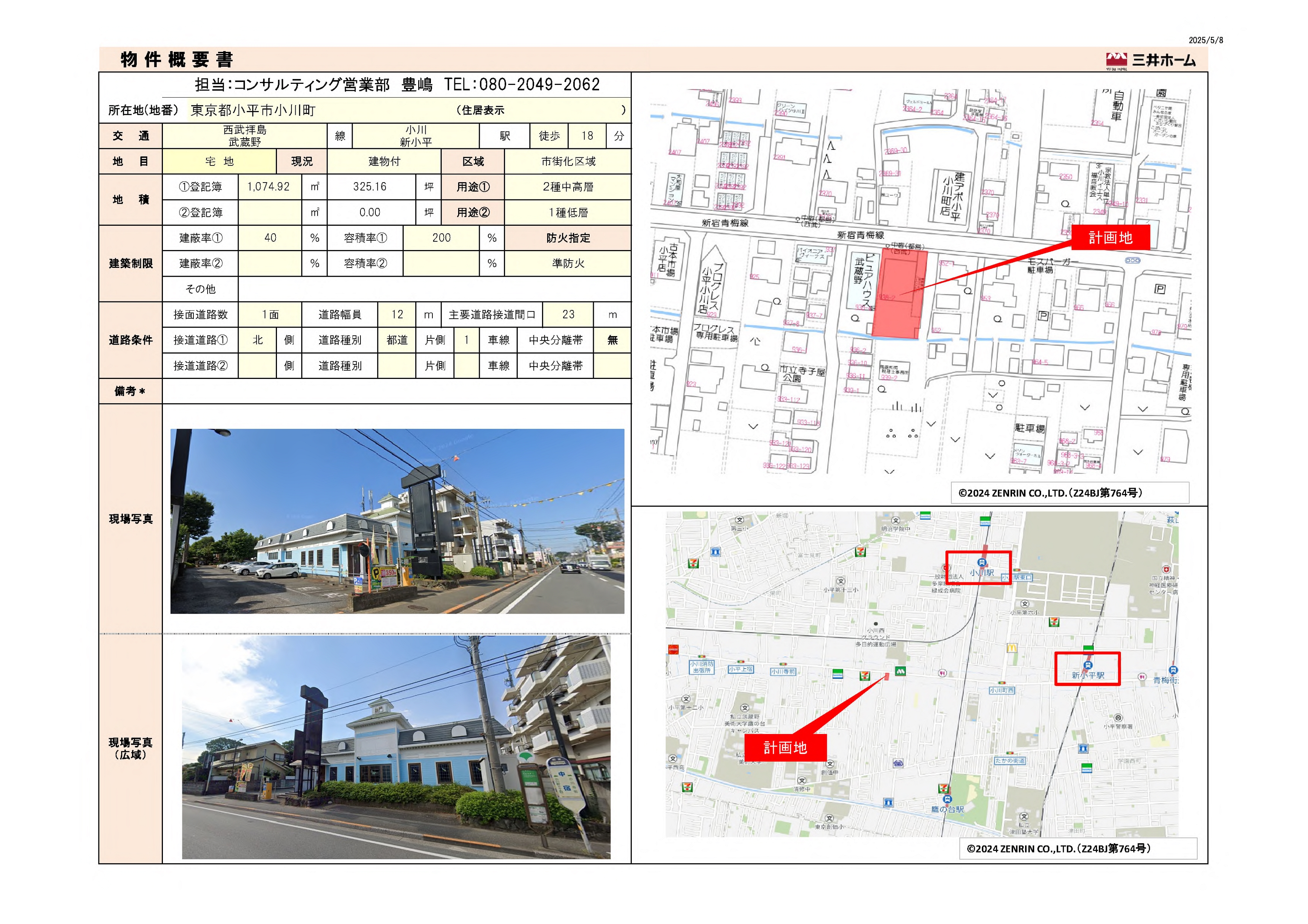Open the upper site photo
The image size is (1308, 924).
click(x=397, y=521)
